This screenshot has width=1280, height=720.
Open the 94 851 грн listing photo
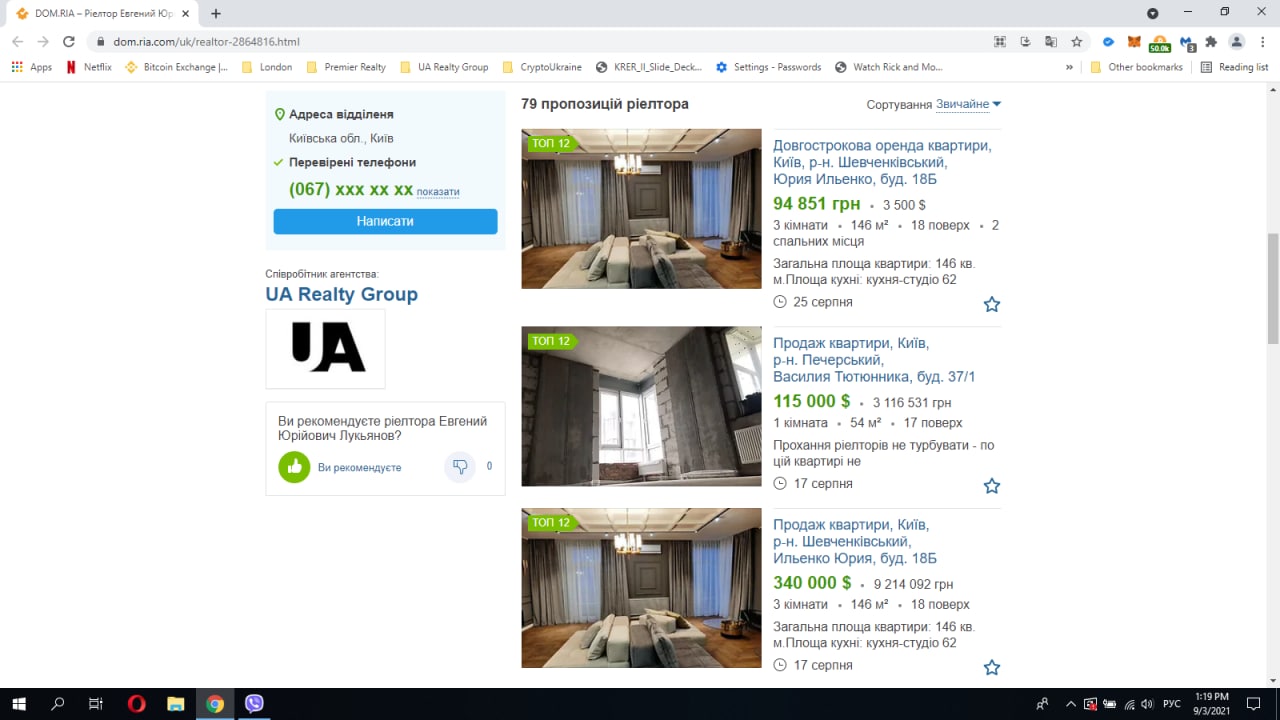(x=641, y=209)
